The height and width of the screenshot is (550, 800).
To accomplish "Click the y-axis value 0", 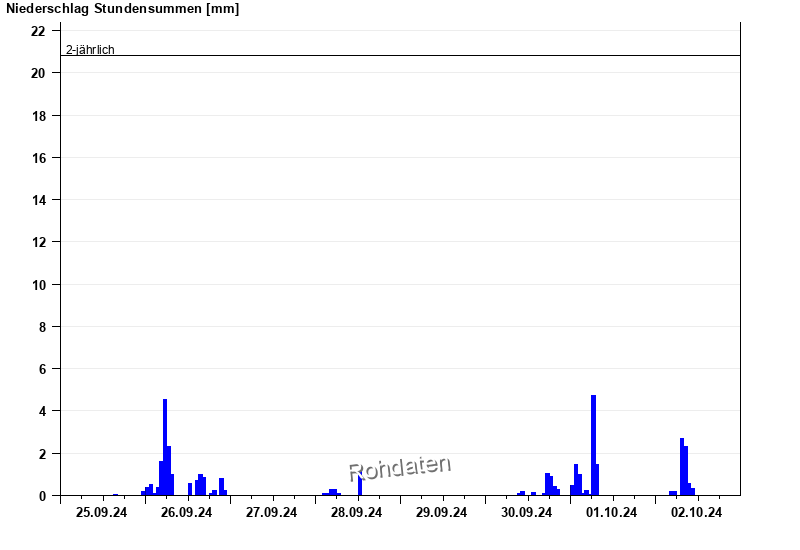I will pyautogui.click(x=42, y=496).
